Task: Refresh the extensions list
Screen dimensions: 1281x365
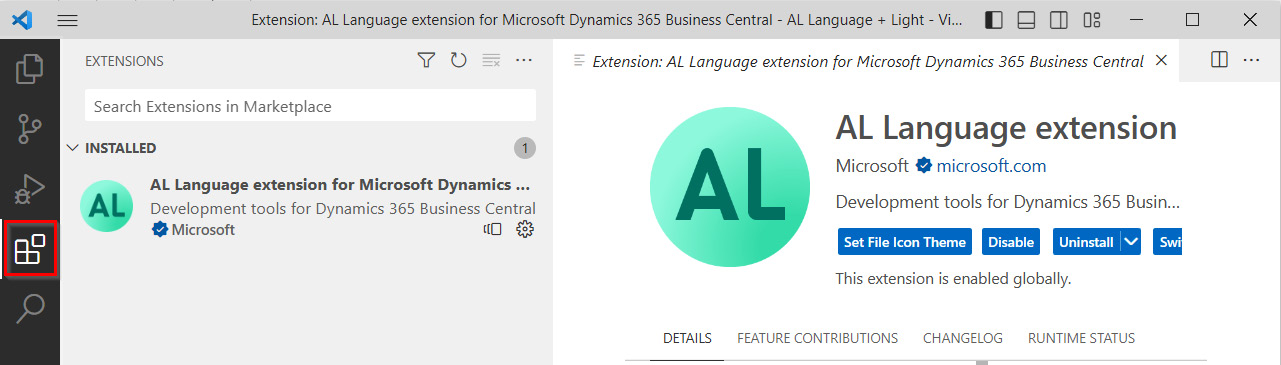Action: pyautogui.click(x=458, y=61)
